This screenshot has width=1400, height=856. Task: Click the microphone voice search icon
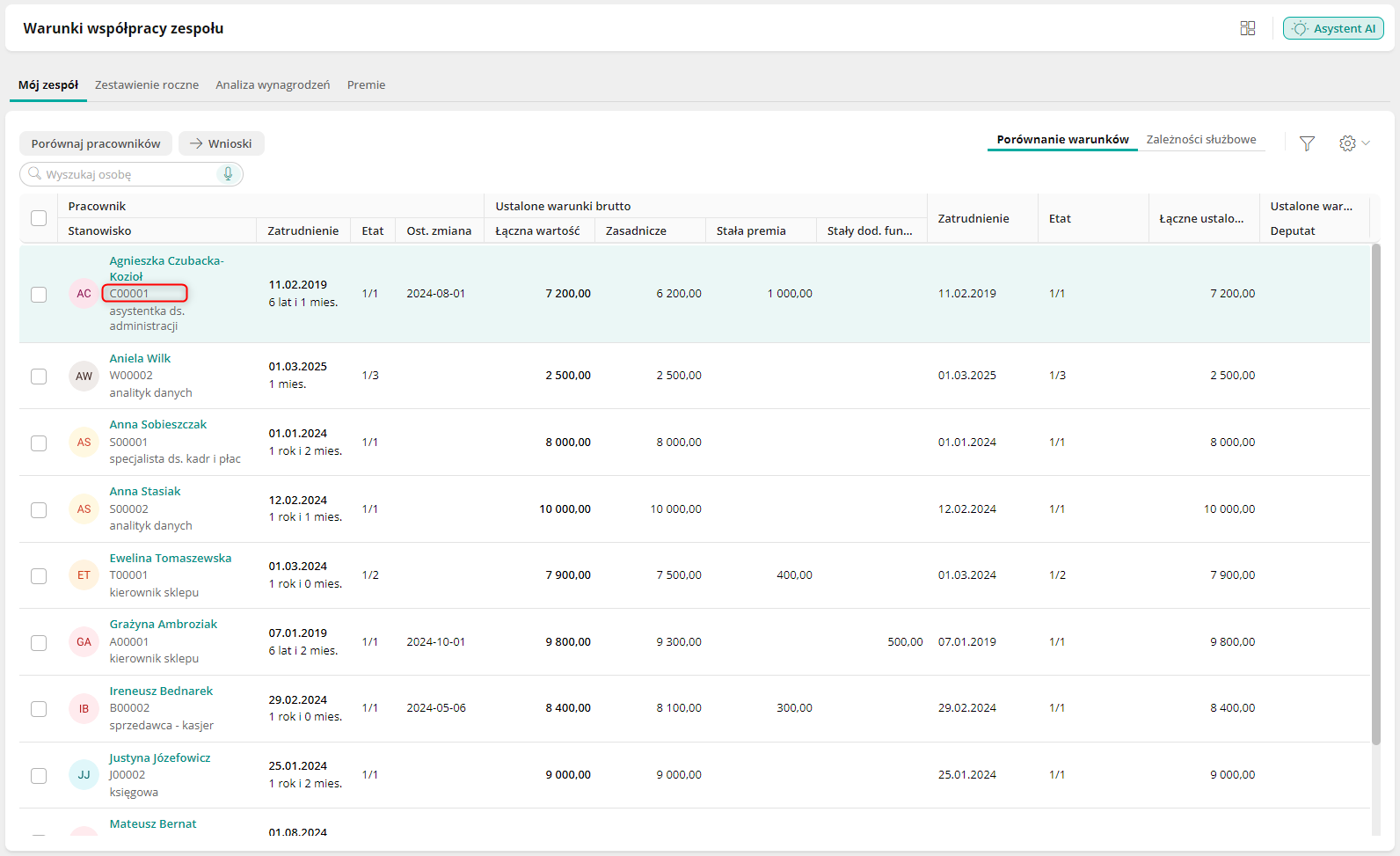228,174
